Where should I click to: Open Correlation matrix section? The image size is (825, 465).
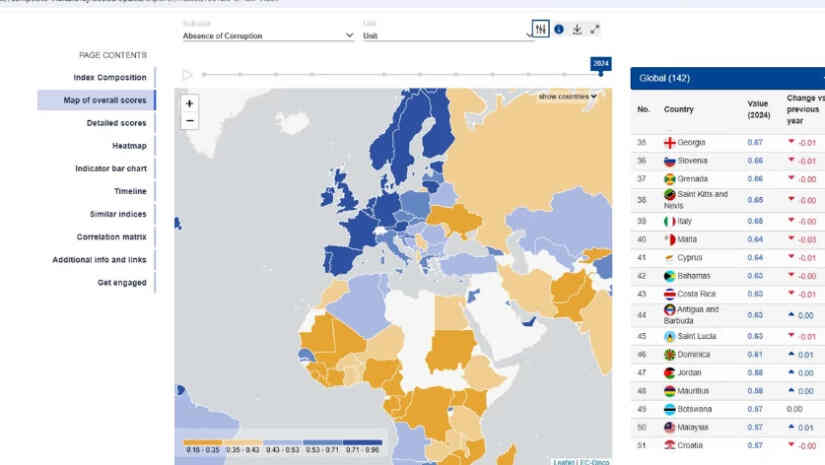click(112, 237)
